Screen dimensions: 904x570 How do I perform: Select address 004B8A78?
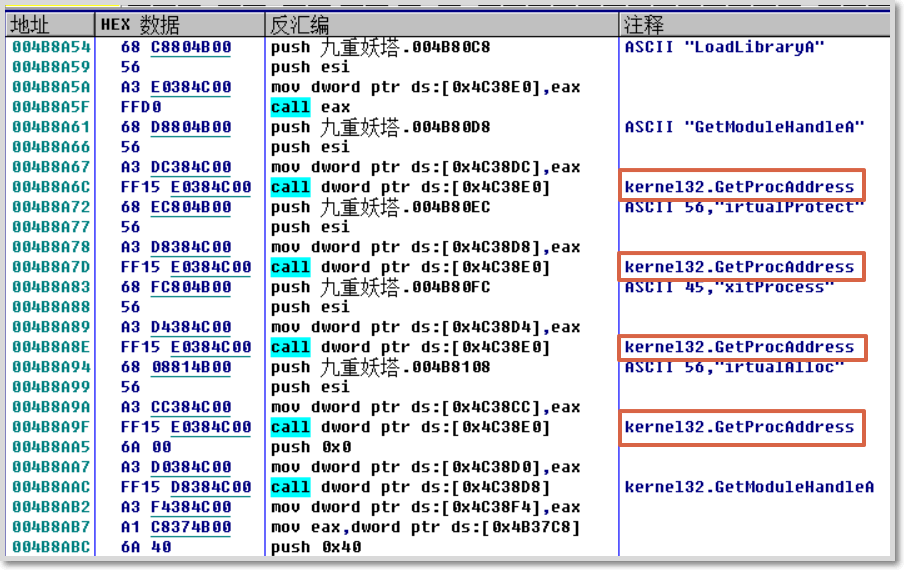tap(51, 247)
